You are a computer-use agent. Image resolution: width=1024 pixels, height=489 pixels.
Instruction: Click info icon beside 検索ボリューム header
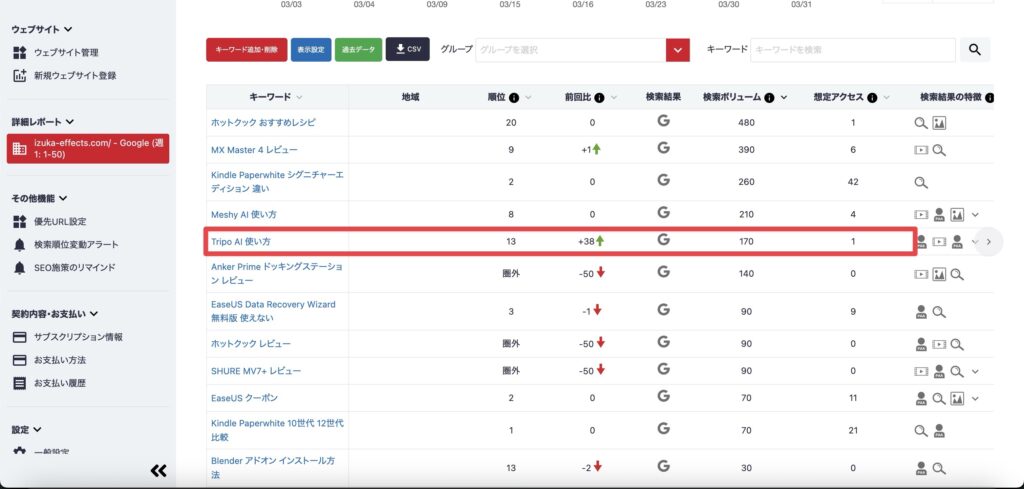769,98
